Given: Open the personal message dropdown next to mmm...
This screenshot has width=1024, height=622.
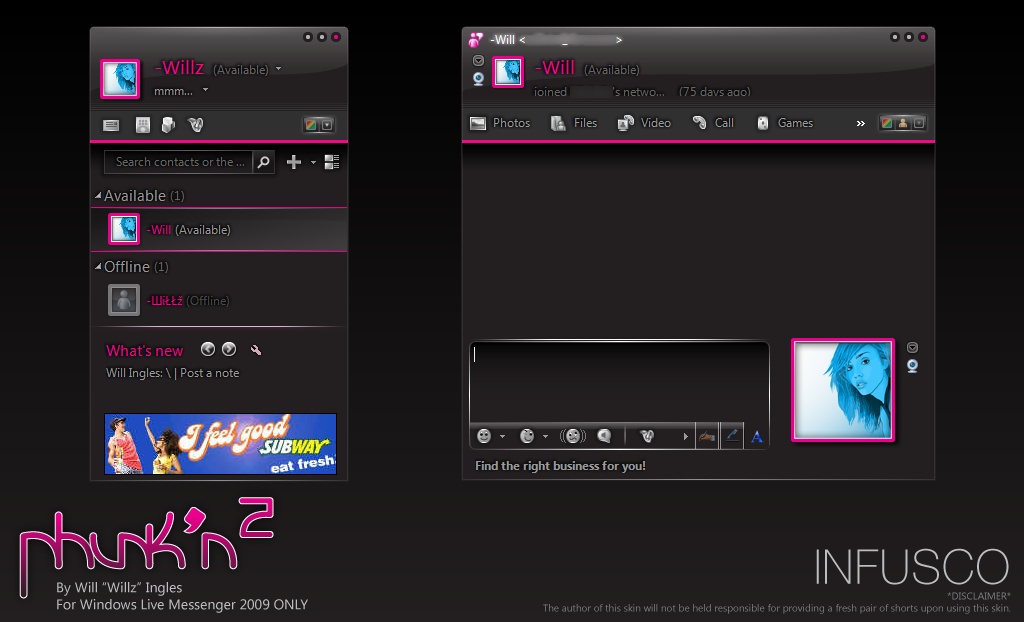Looking at the screenshot, I should (206, 90).
